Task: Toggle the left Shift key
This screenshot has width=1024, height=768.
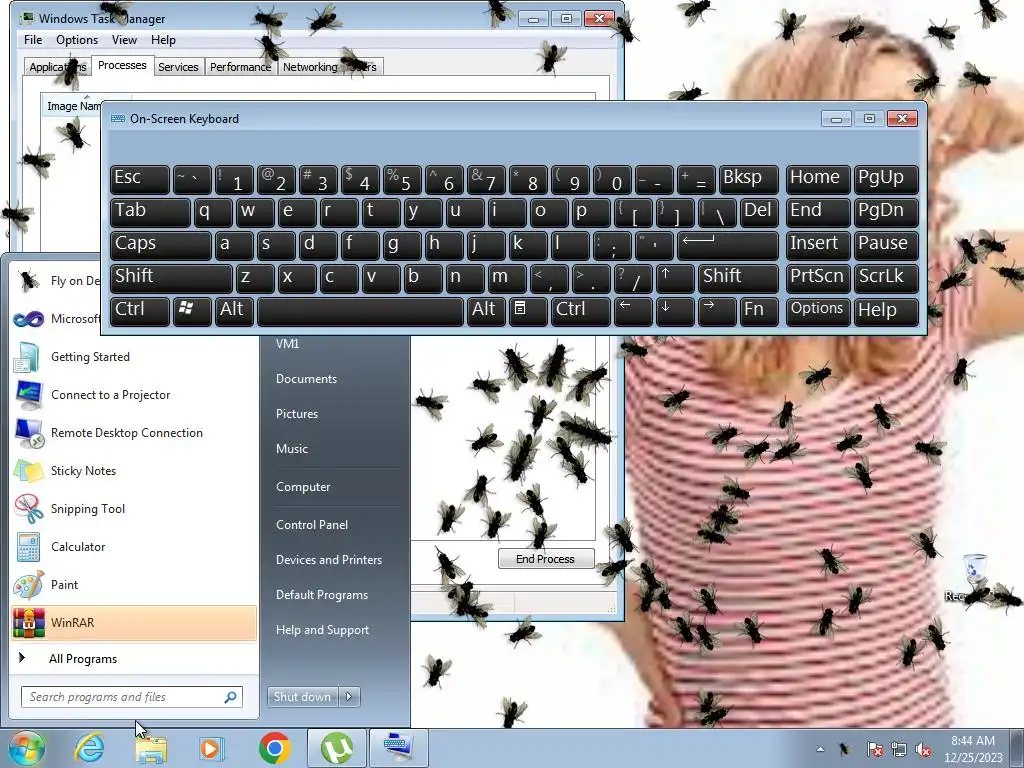Action: [171, 278]
